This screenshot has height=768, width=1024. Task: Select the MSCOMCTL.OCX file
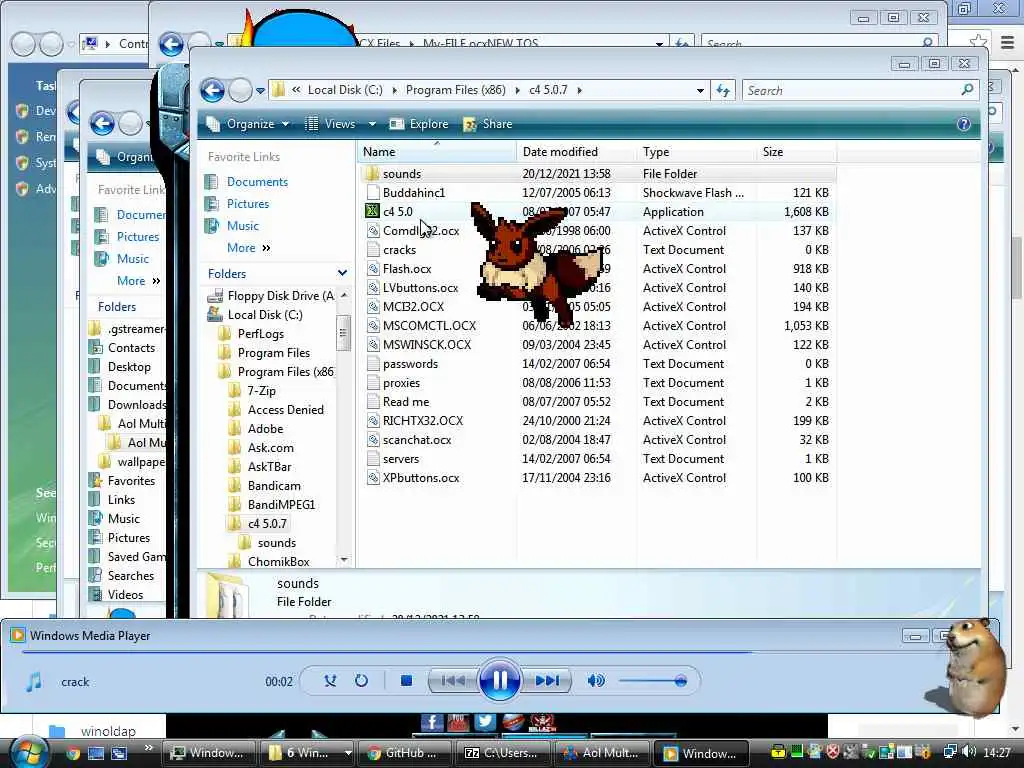point(429,326)
